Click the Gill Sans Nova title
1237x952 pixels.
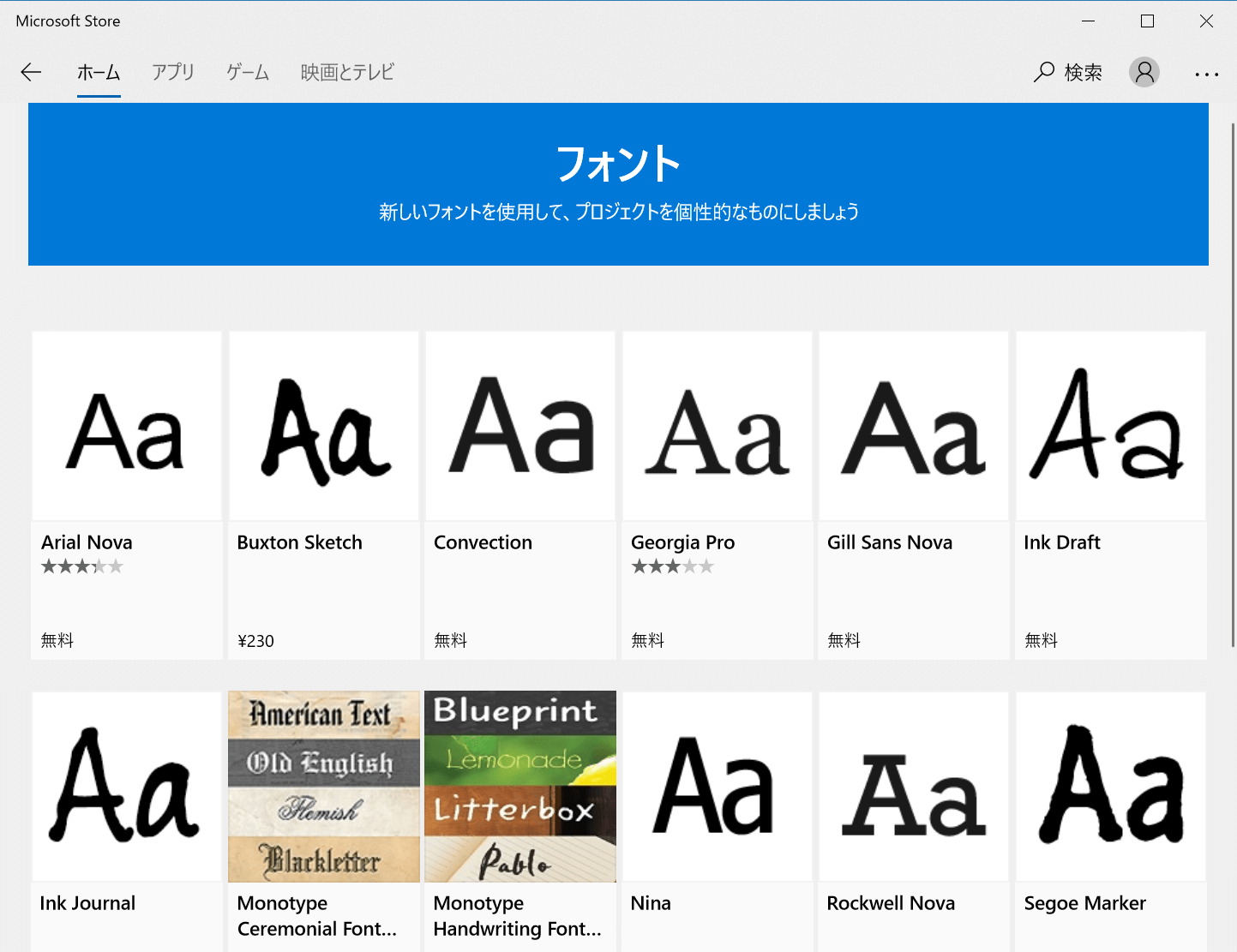pos(890,542)
